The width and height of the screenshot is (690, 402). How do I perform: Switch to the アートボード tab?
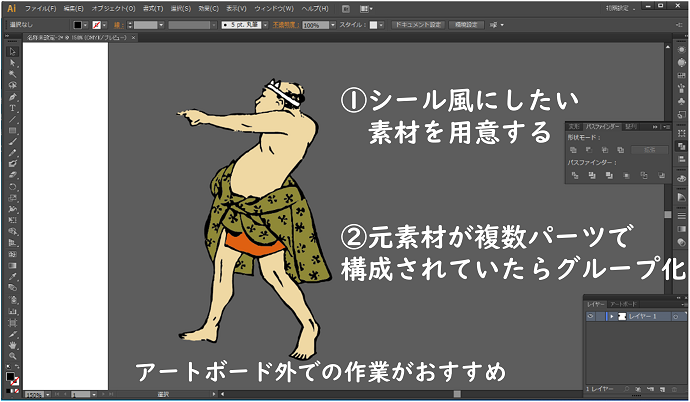click(x=623, y=304)
